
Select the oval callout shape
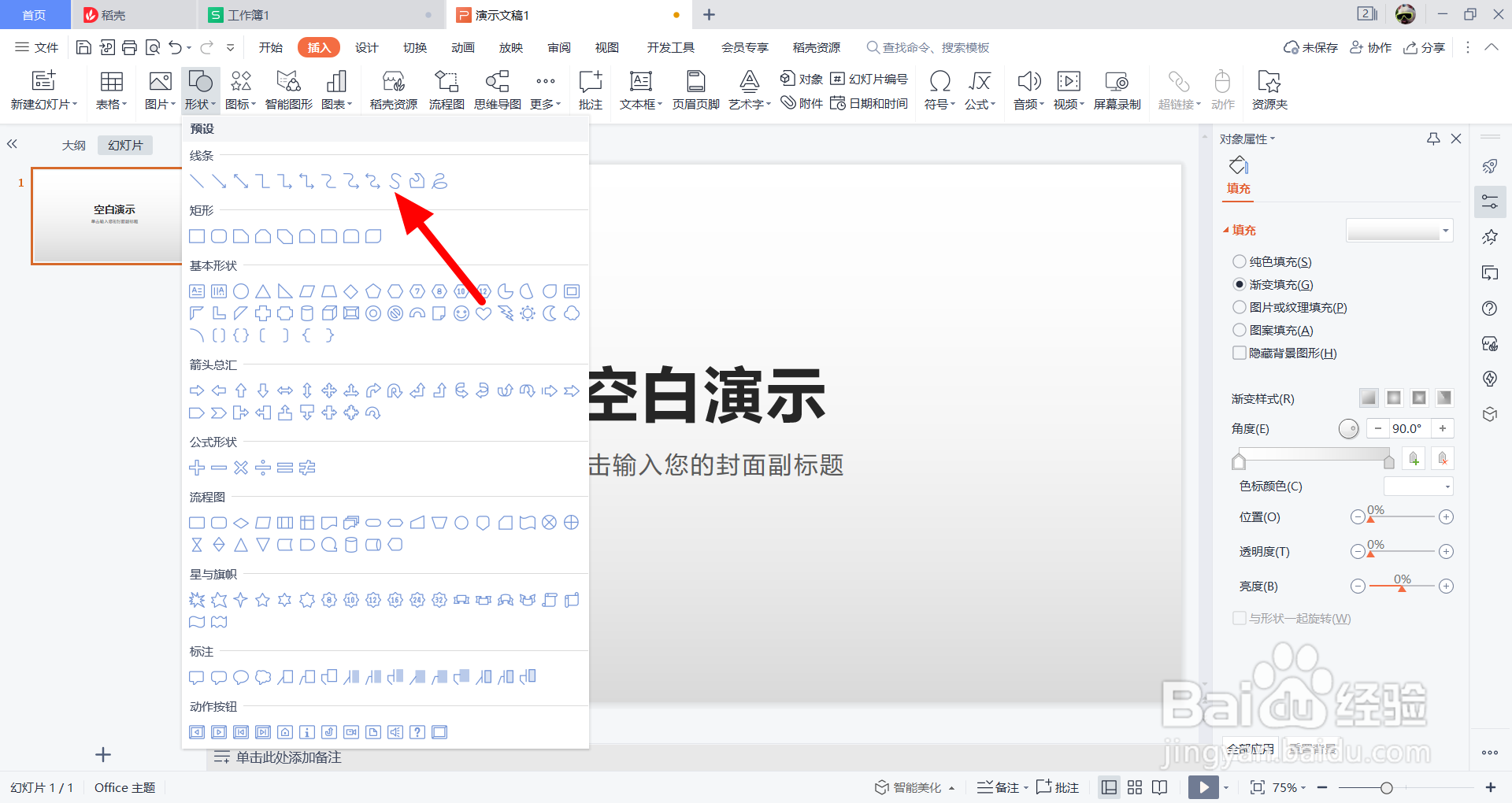pyautogui.click(x=241, y=677)
